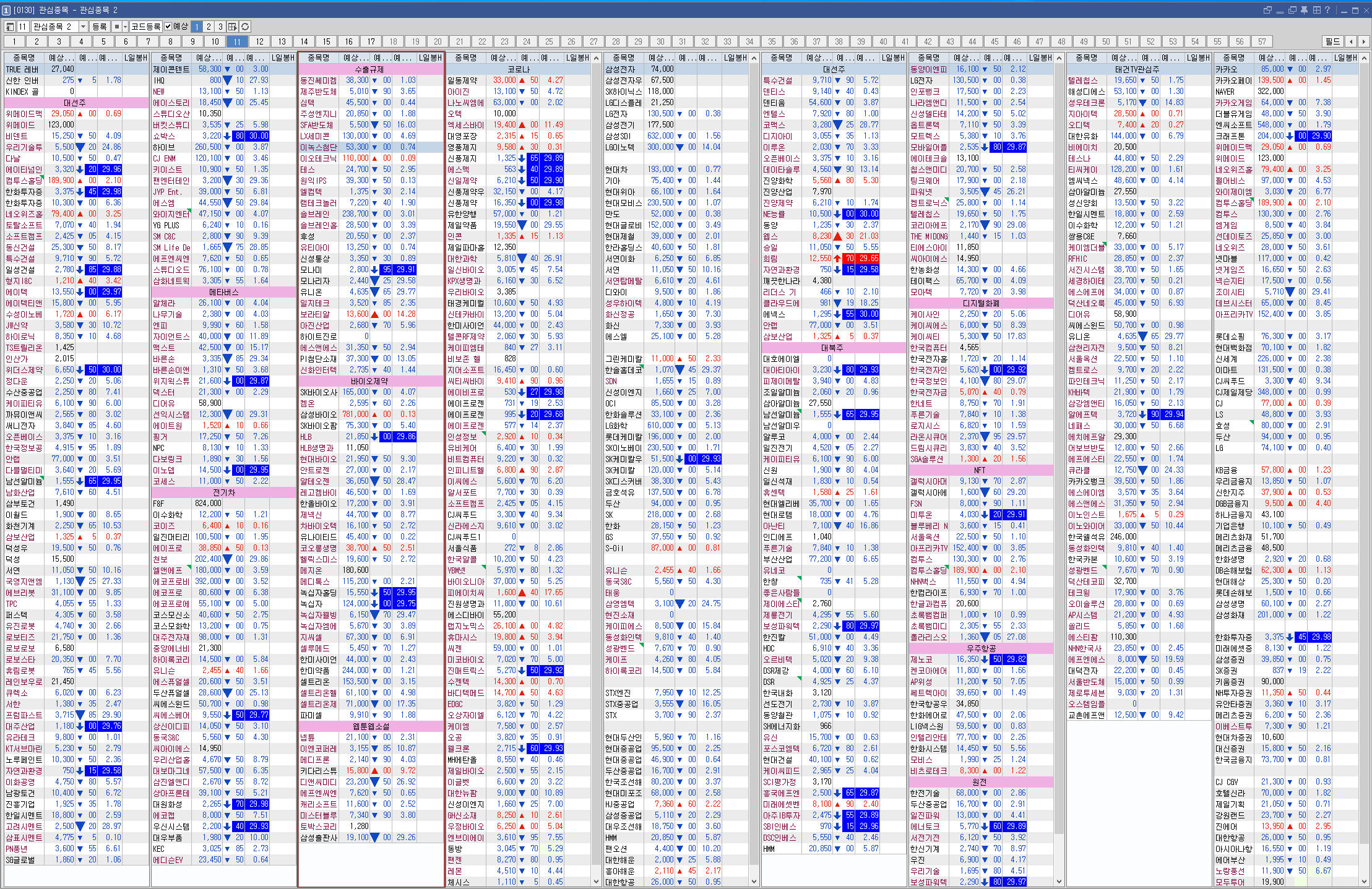
Task: Click the previous field left arrow
Action: (1351, 41)
